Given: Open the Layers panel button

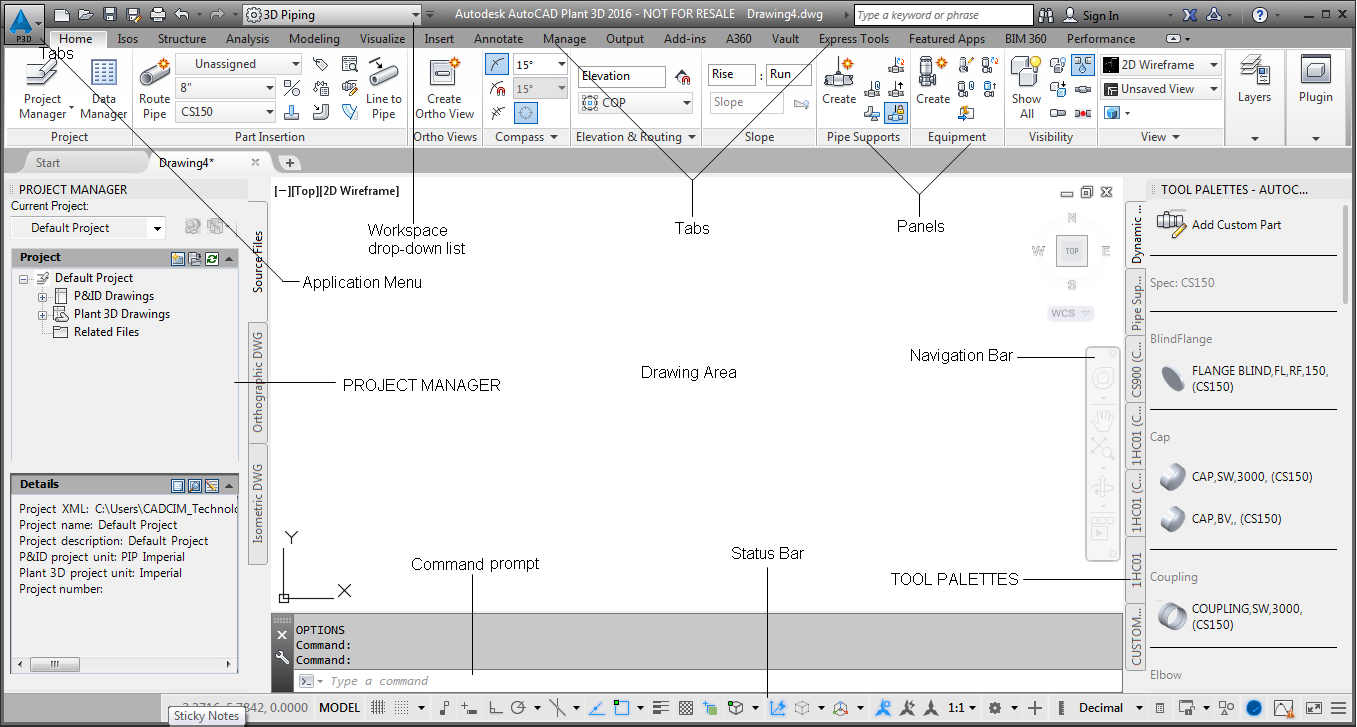Looking at the screenshot, I should pyautogui.click(x=1254, y=80).
